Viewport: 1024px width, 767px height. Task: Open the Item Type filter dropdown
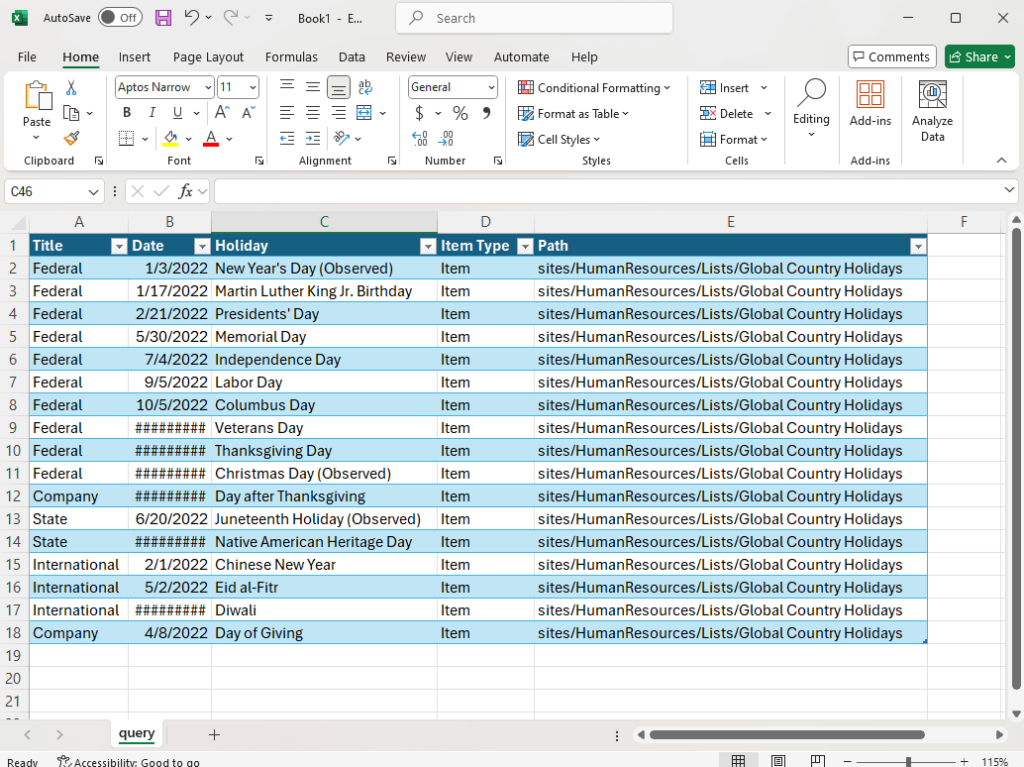525,246
